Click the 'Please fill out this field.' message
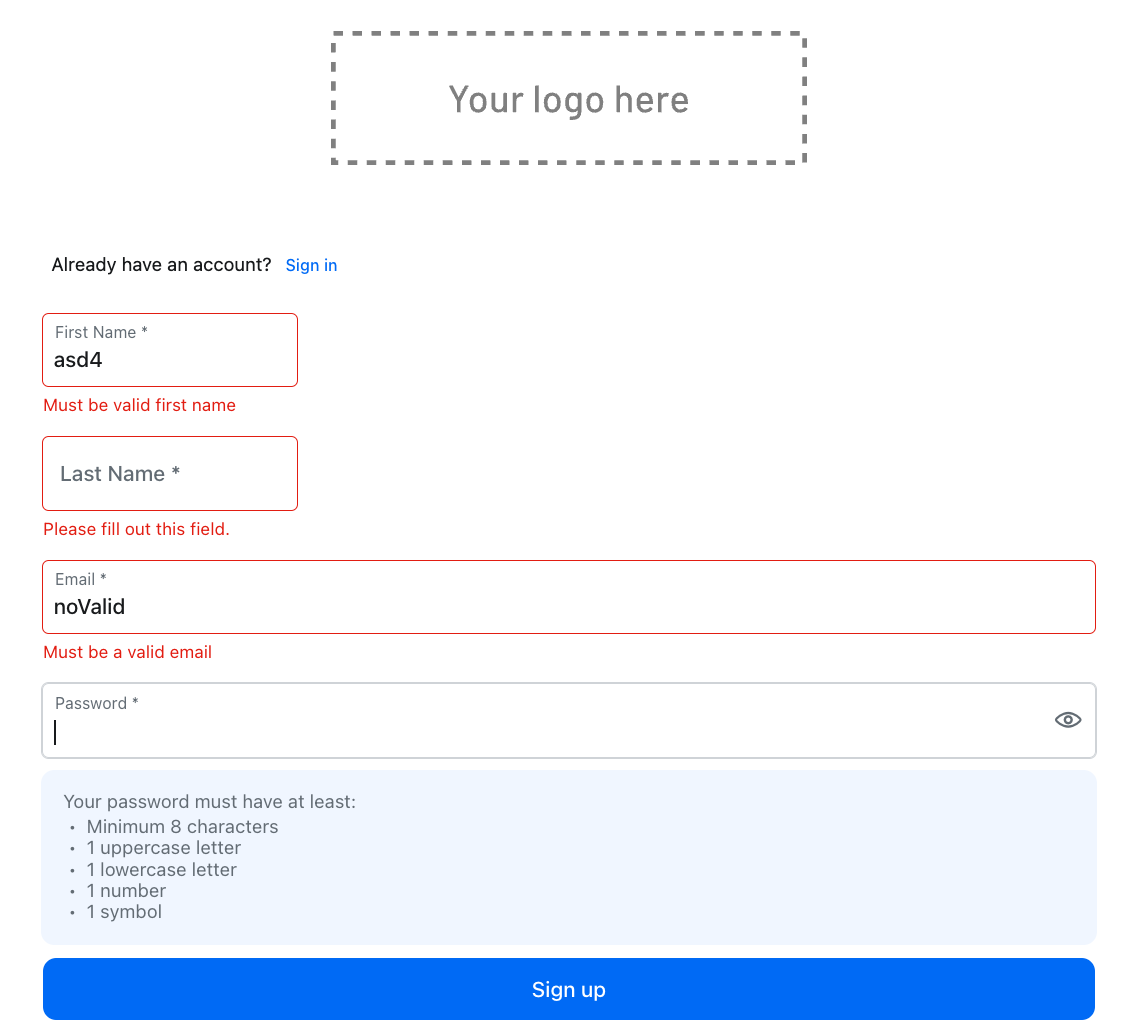The width and height of the screenshot is (1134, 1031). tap(137, 529)
